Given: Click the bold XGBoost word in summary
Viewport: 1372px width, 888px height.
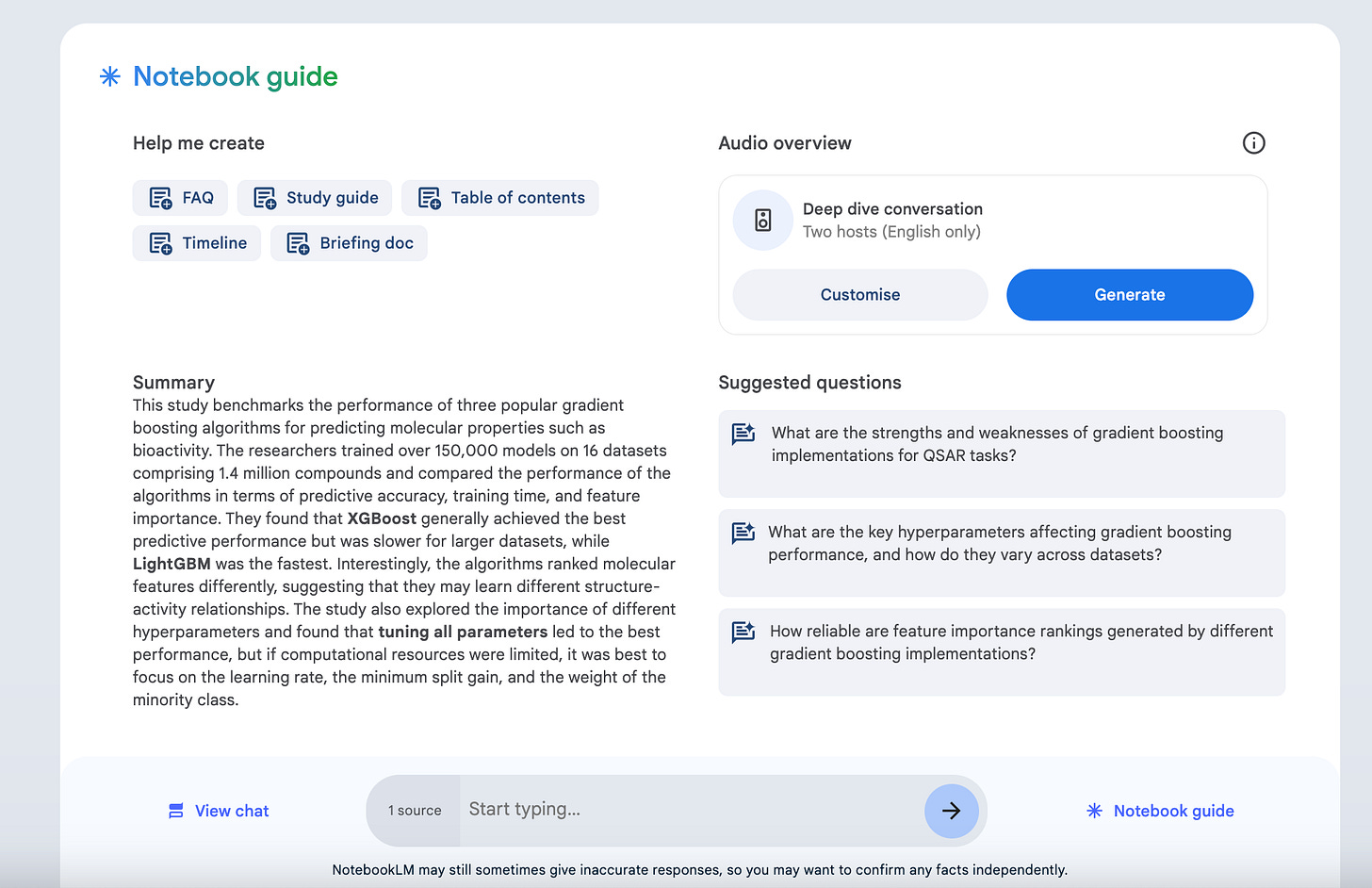Looking at the screenshot, I should (382, 518).
